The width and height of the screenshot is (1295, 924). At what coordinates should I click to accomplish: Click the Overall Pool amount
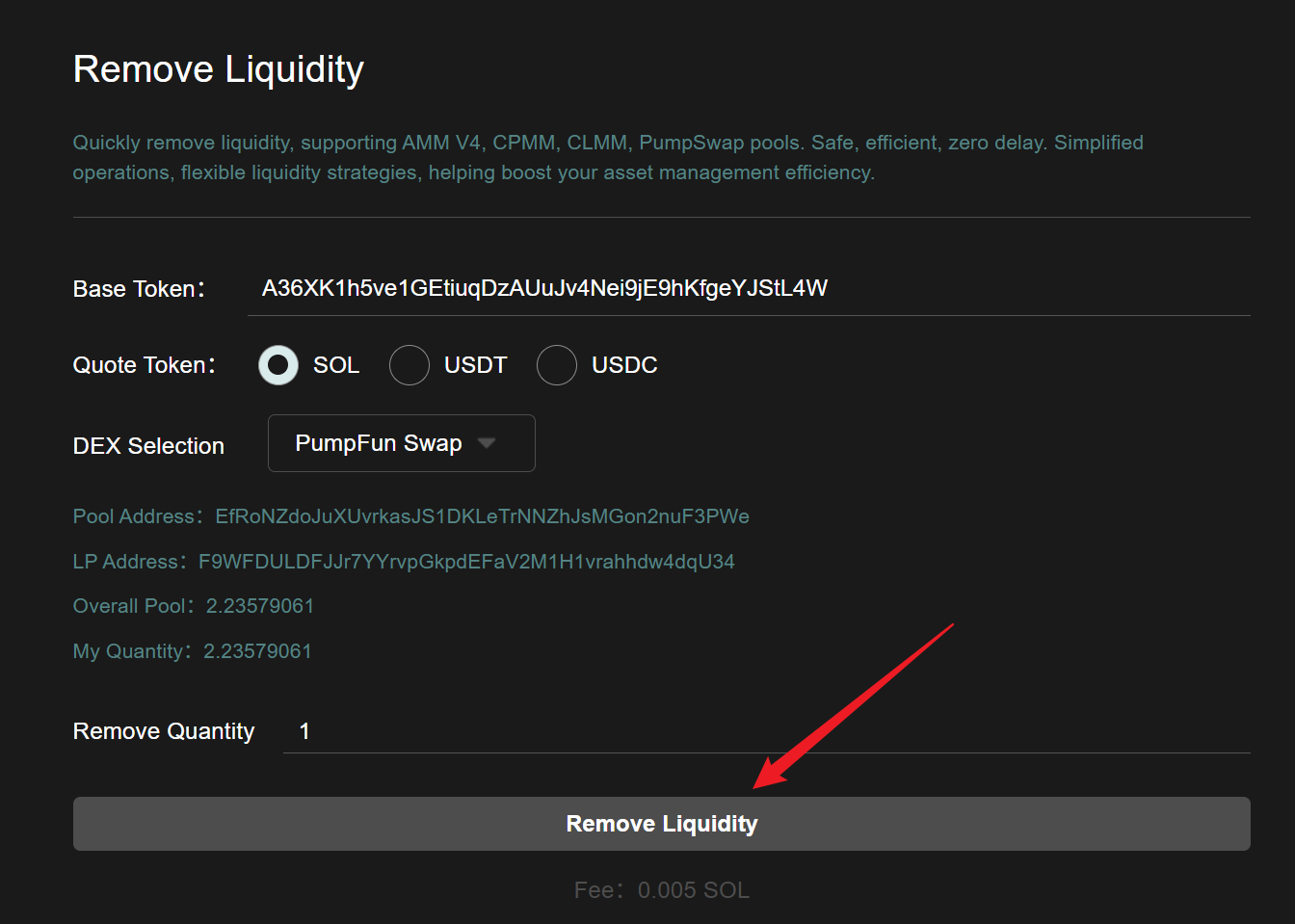coord(260,606)
